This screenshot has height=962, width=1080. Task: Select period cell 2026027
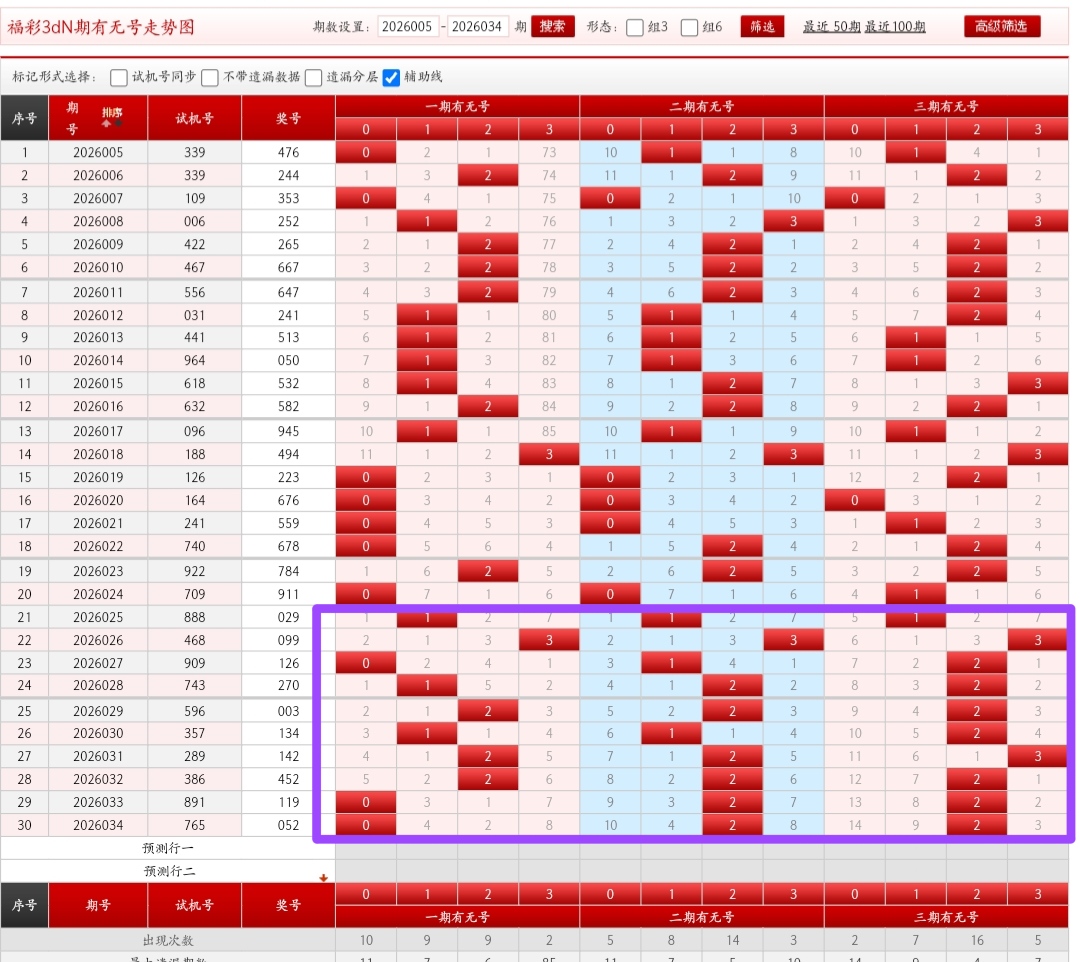click(98, 663)
